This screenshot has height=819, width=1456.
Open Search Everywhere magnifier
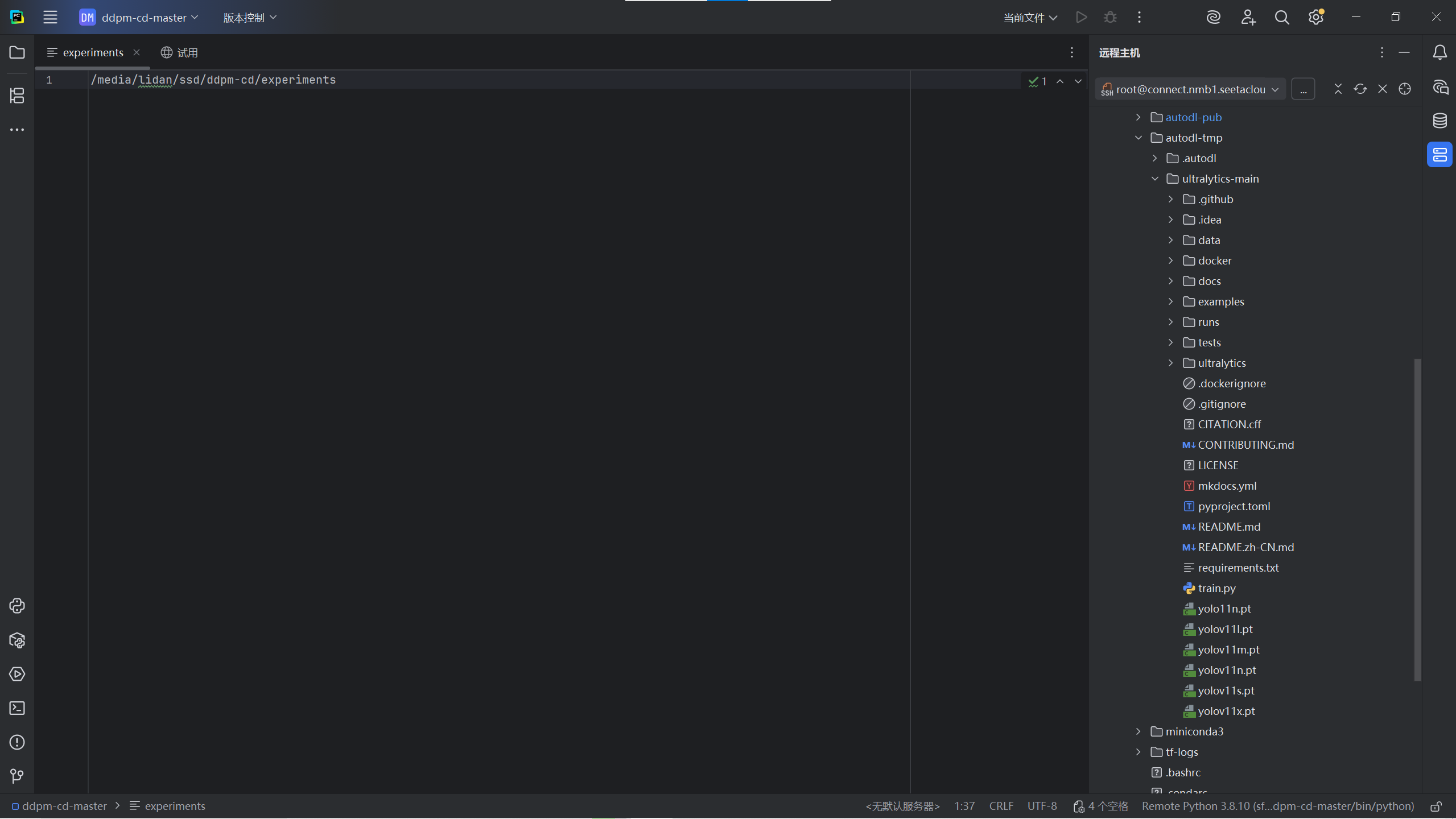(x=1282, y=18)
